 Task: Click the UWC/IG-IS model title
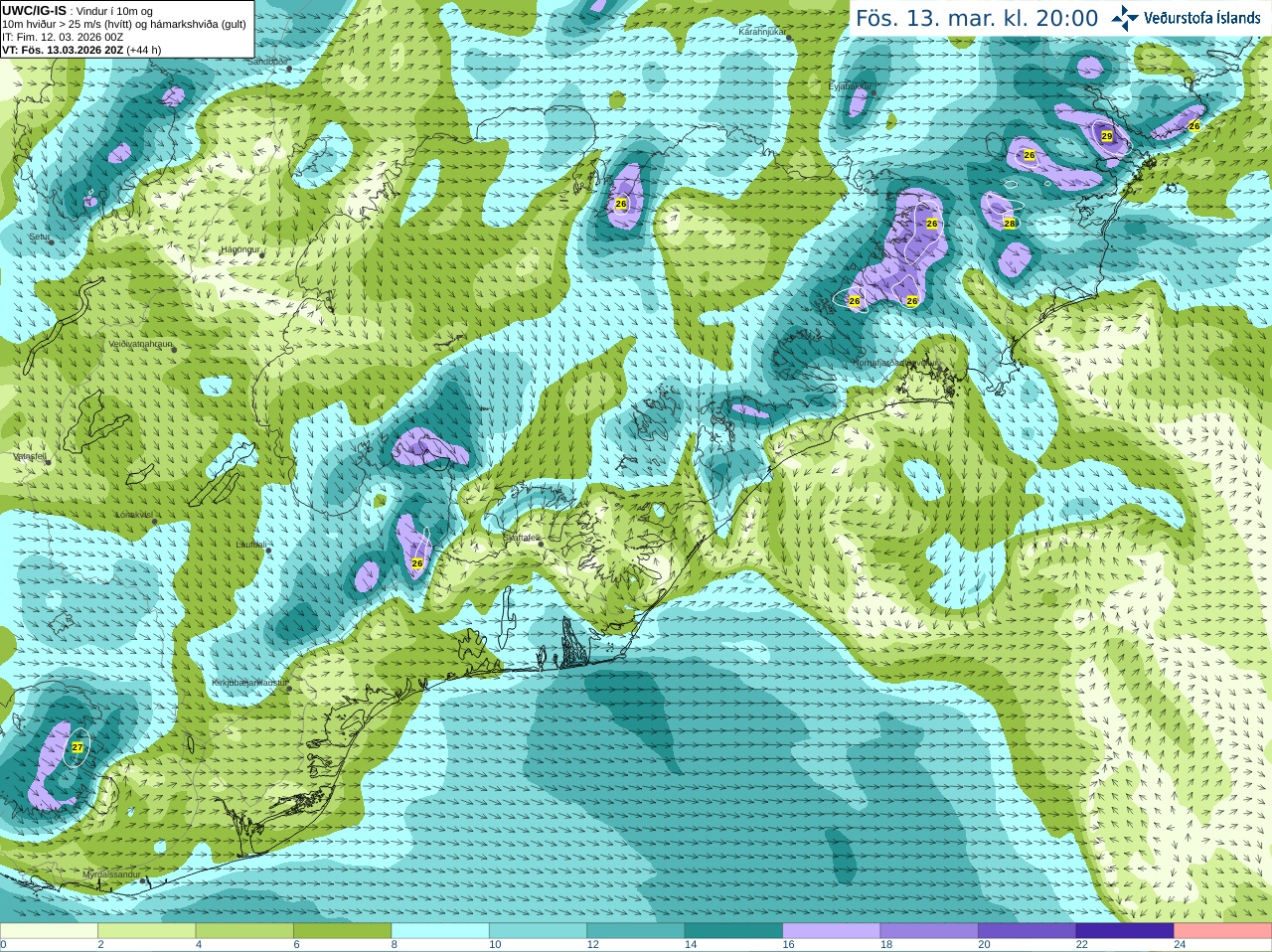pyautogui.click(x=34, y=10)
